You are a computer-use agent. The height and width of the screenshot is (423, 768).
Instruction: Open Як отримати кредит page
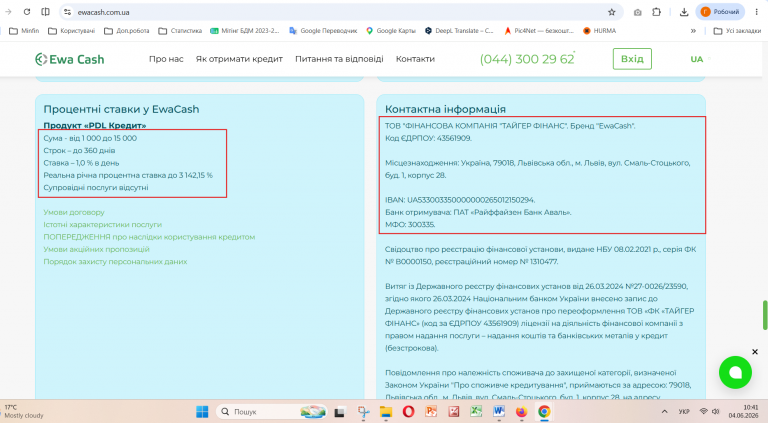(x=239, y=59)
